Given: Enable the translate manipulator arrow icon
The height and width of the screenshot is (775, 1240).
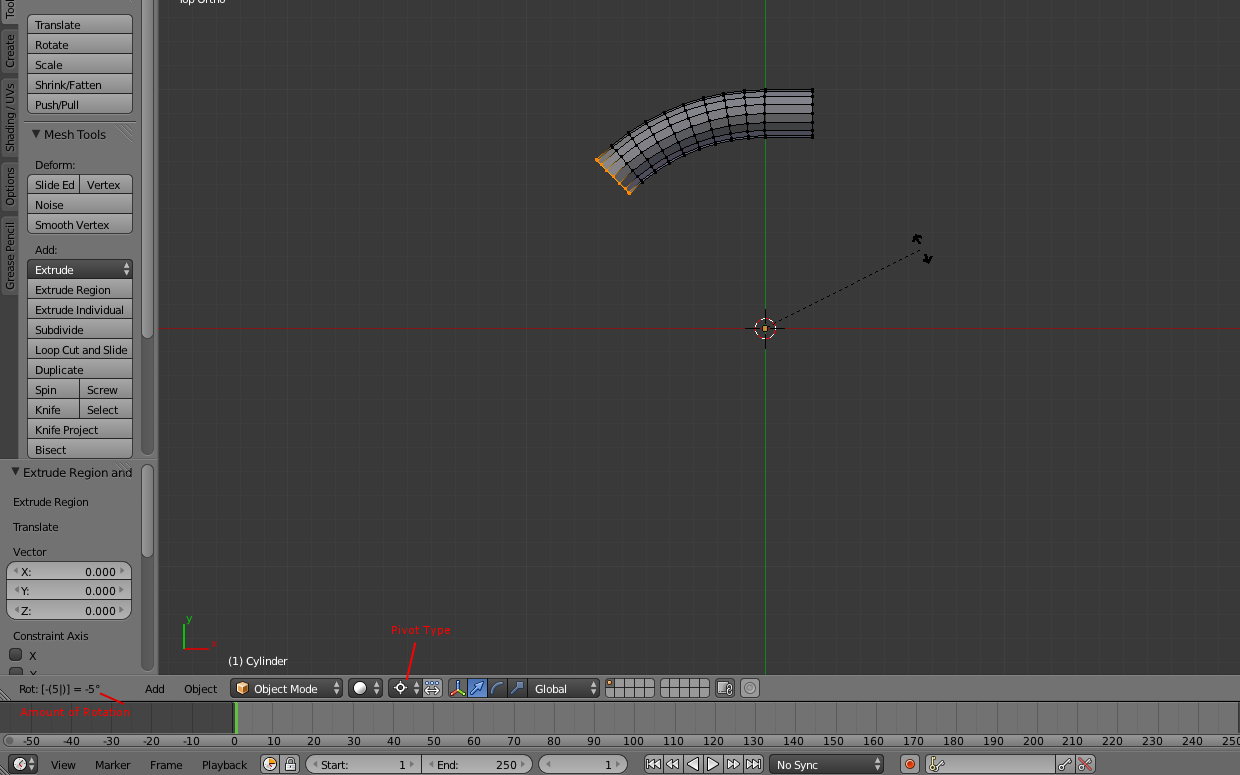Looking at the screenshot, I should (478, 688).
